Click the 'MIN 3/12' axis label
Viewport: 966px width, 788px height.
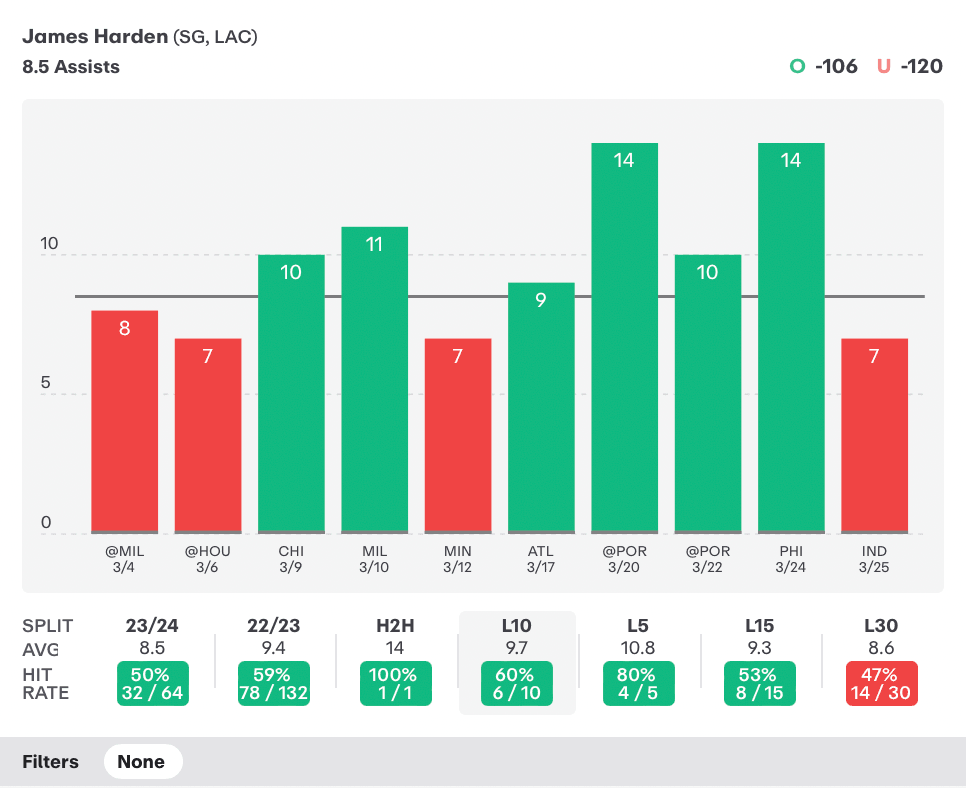[458, 559]
